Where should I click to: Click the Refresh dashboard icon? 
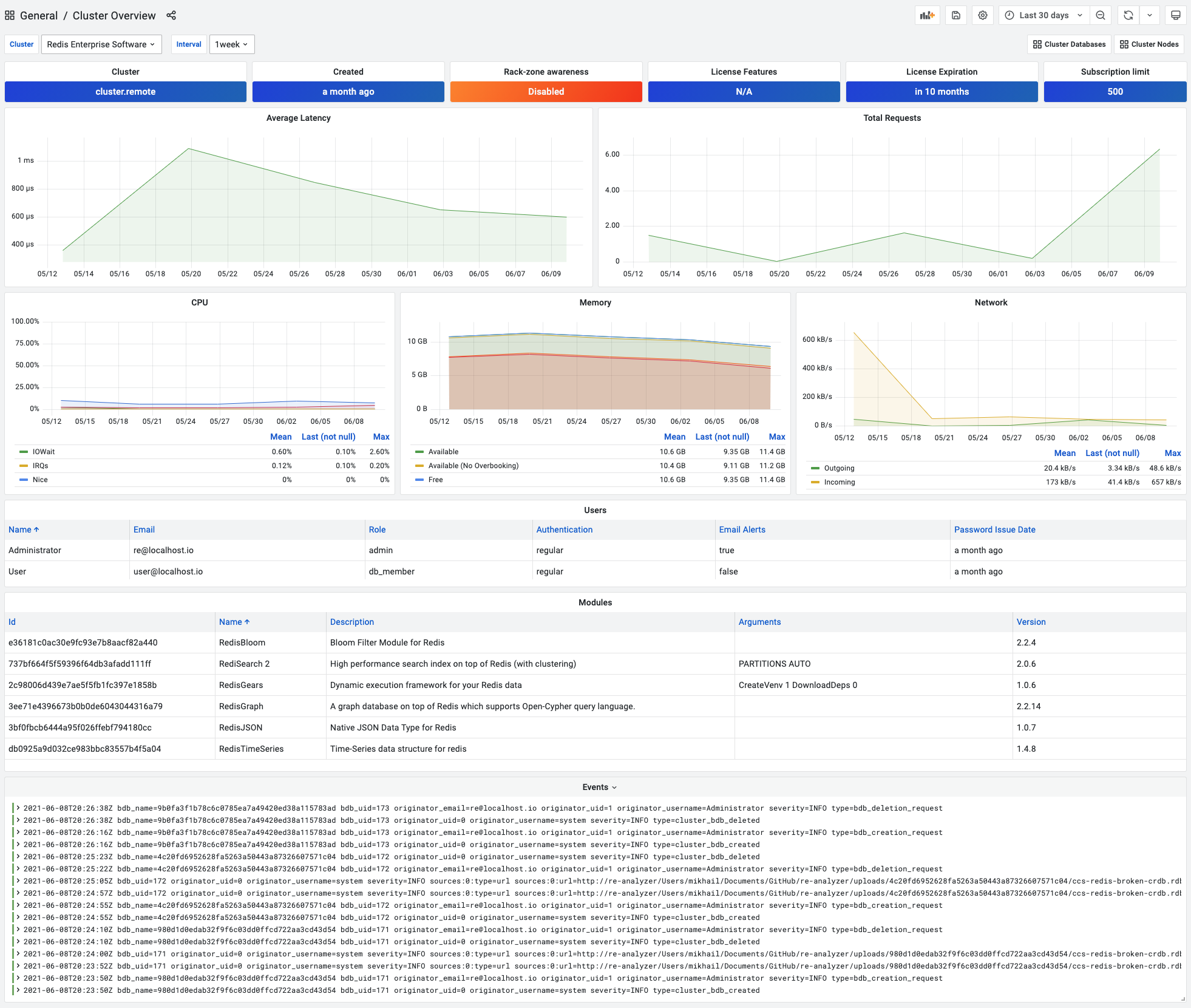[1128, 15]
